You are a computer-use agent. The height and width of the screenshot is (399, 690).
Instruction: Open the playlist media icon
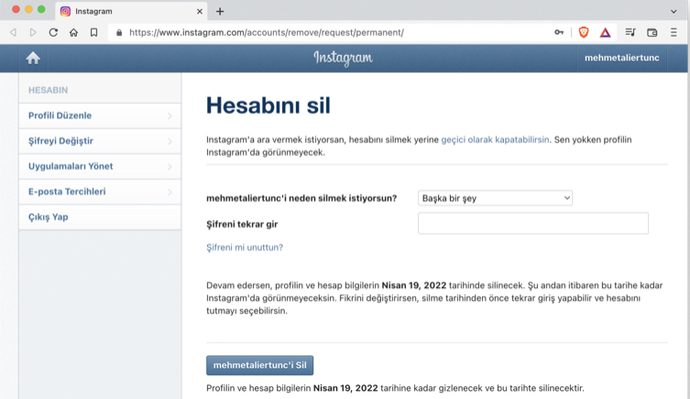click(630, 32)
